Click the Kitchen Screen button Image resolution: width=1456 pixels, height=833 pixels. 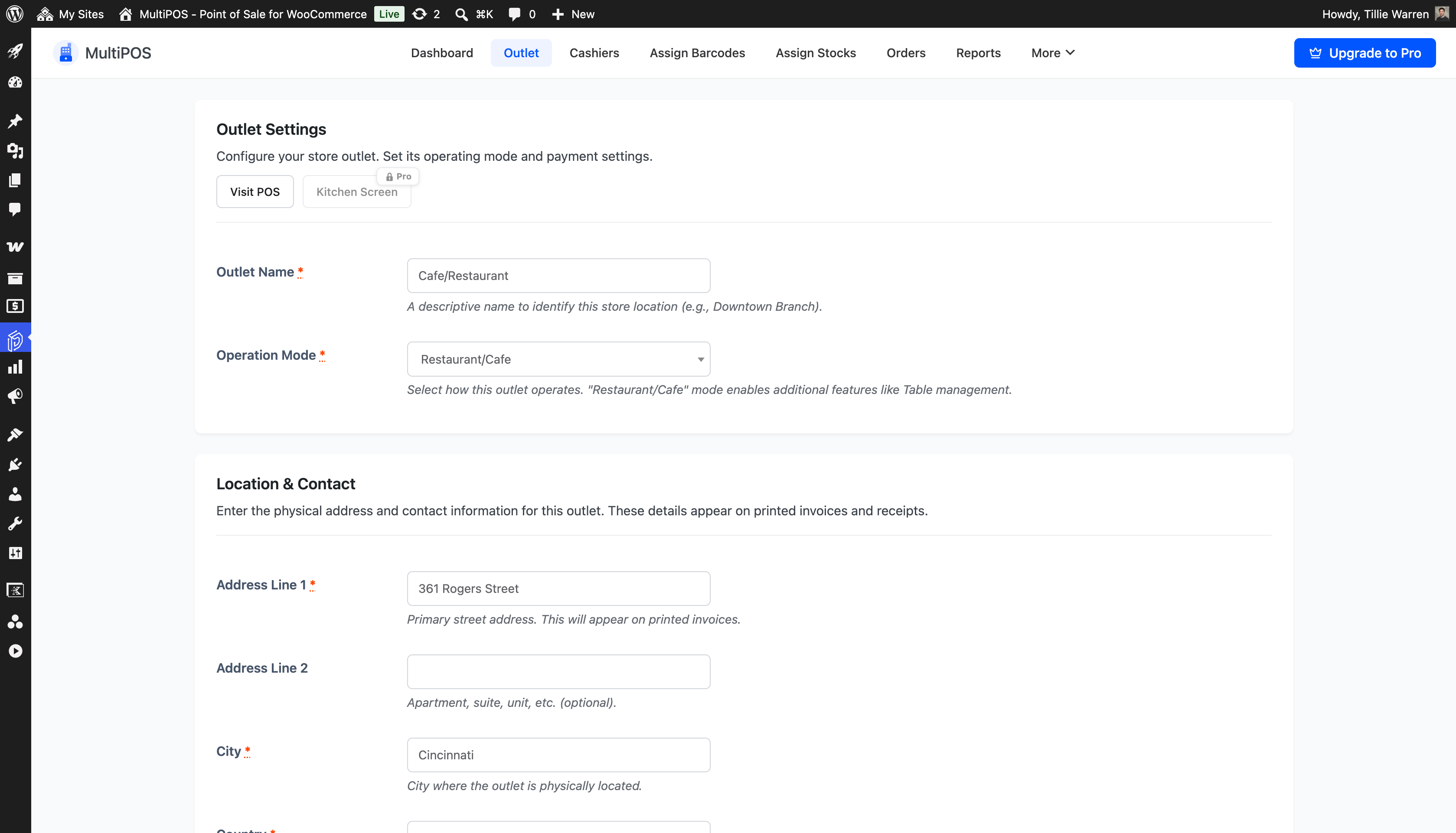pos(356,192)
